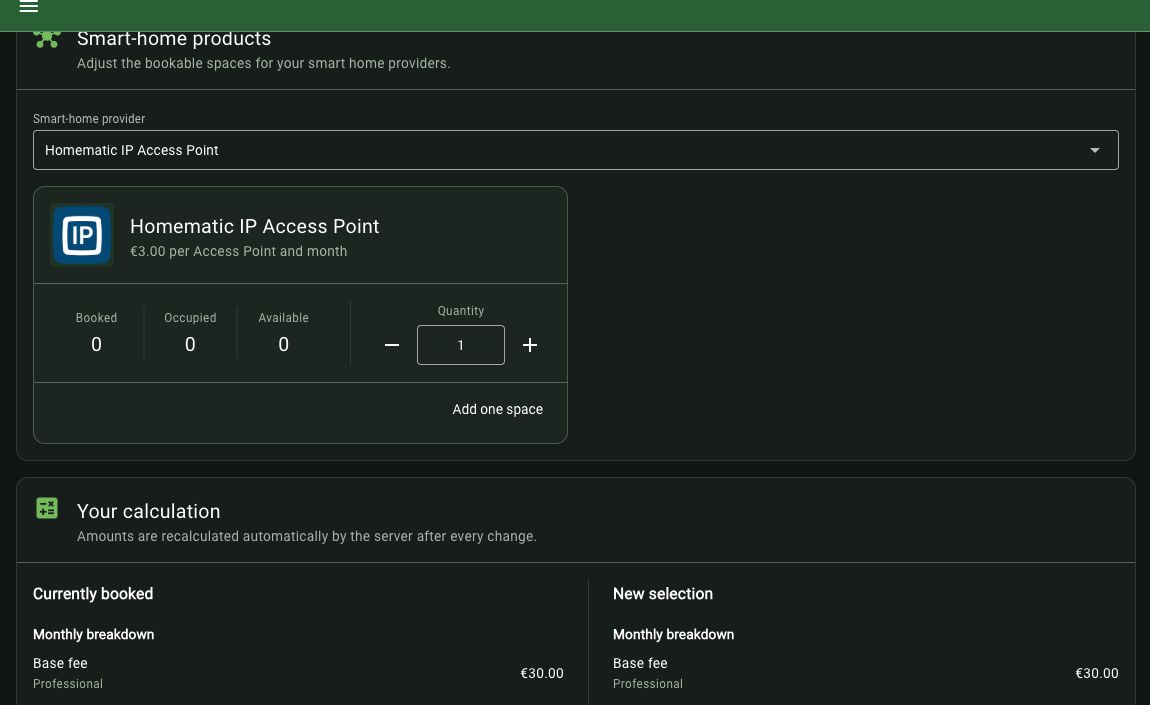Click the Base fee label under Currently booked
This screenshot has height=705, width=1150.
coord(60,663)
